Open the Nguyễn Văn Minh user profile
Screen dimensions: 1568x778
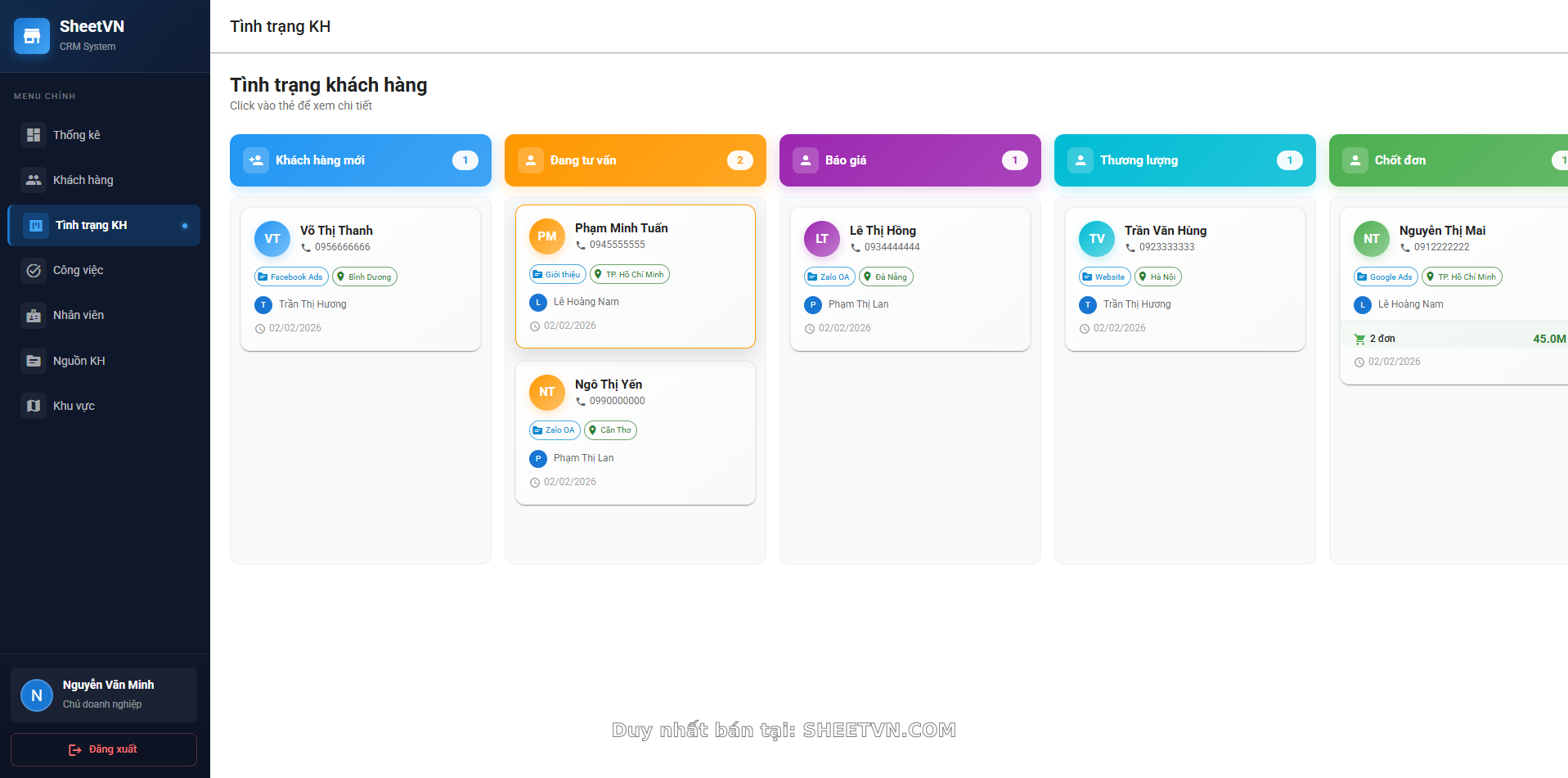104,695
